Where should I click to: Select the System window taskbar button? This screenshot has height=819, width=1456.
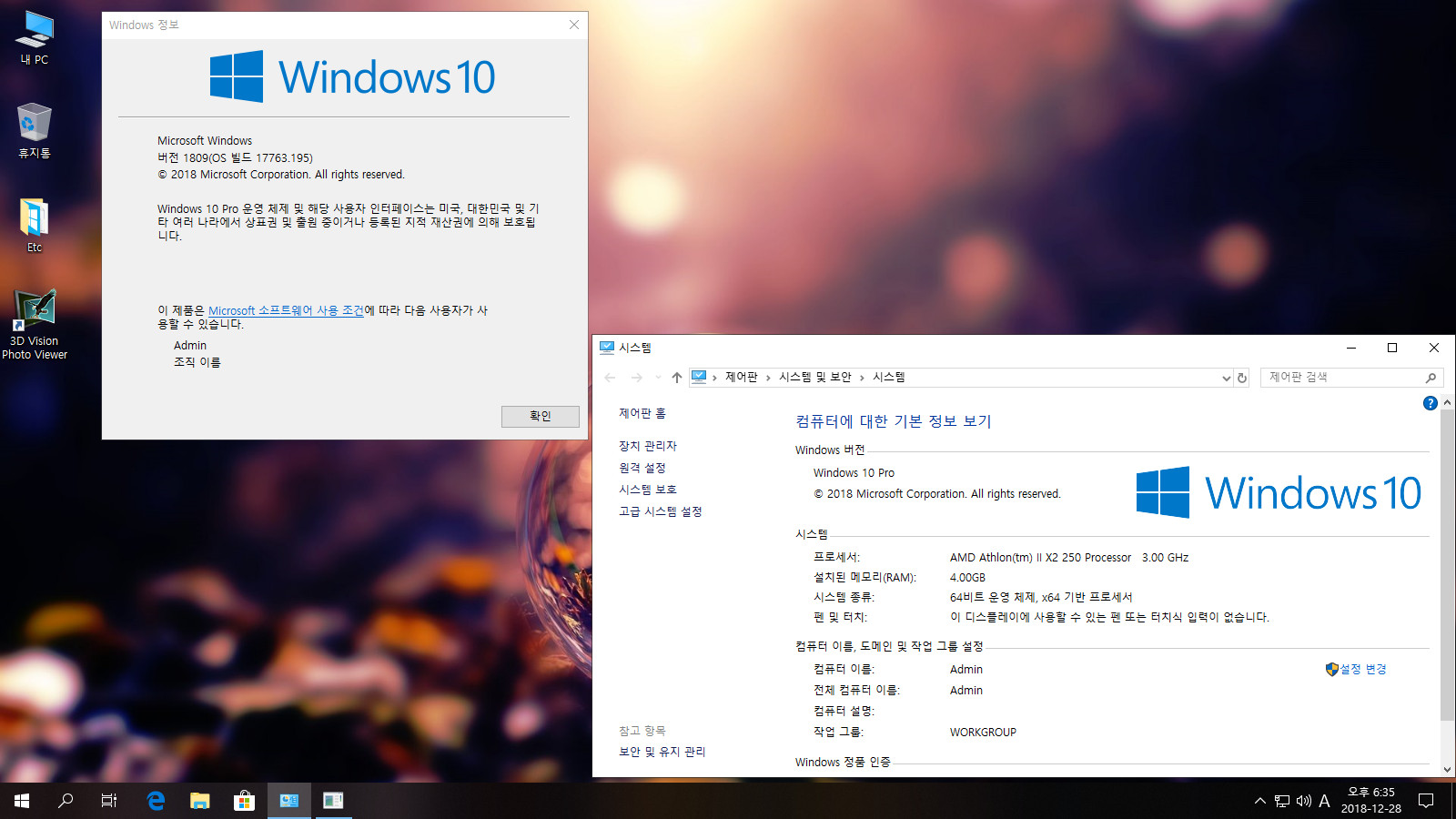click(x=289, y=801)
